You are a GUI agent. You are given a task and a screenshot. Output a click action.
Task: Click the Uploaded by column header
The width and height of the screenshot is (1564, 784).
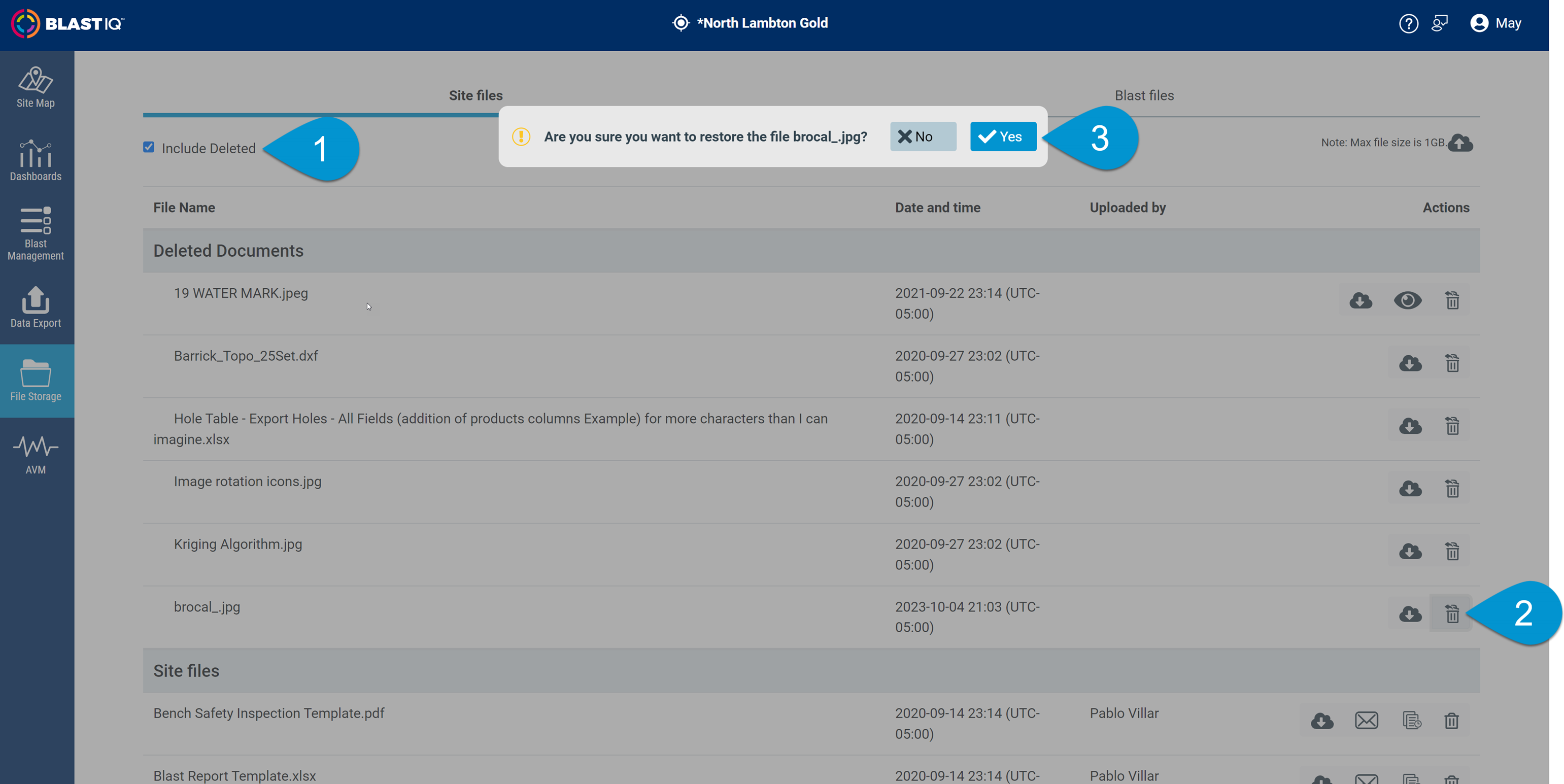pyautogui.click(x=1128, y=208)
